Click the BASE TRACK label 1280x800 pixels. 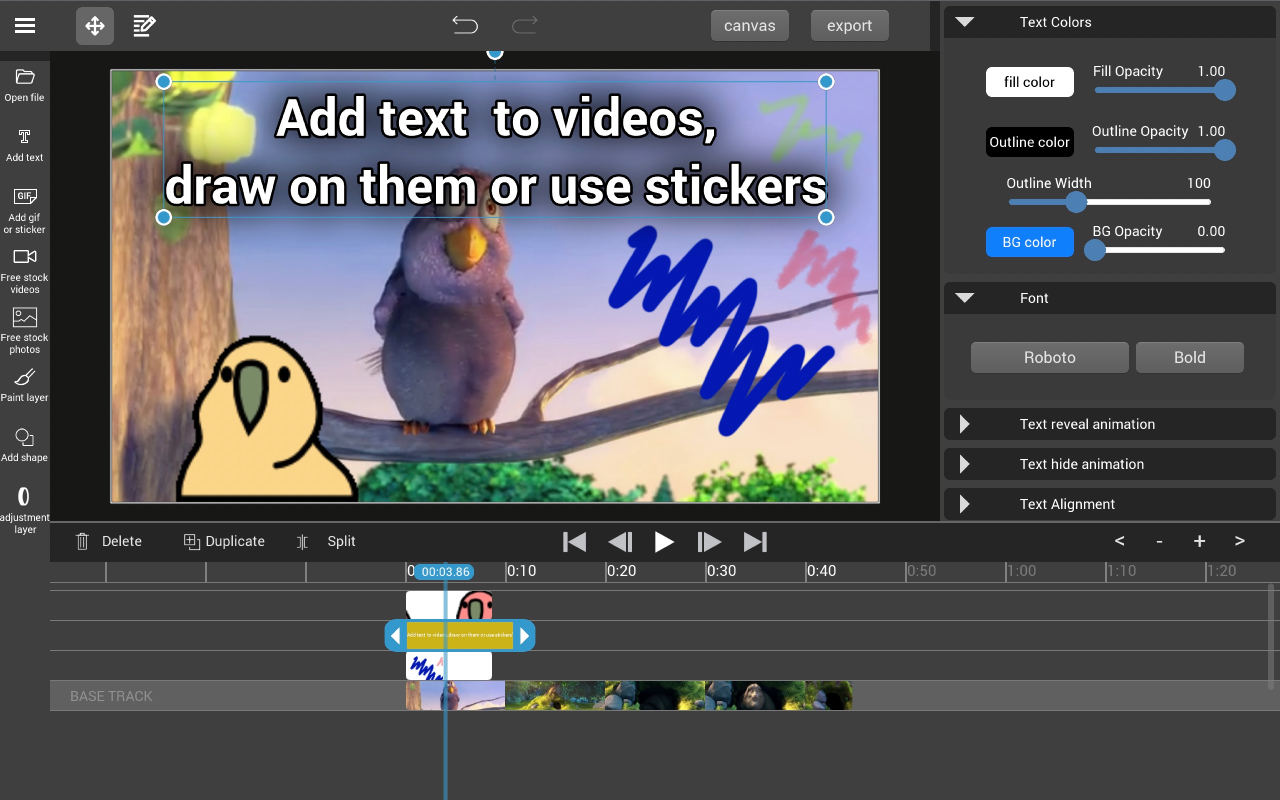[111, 696]
